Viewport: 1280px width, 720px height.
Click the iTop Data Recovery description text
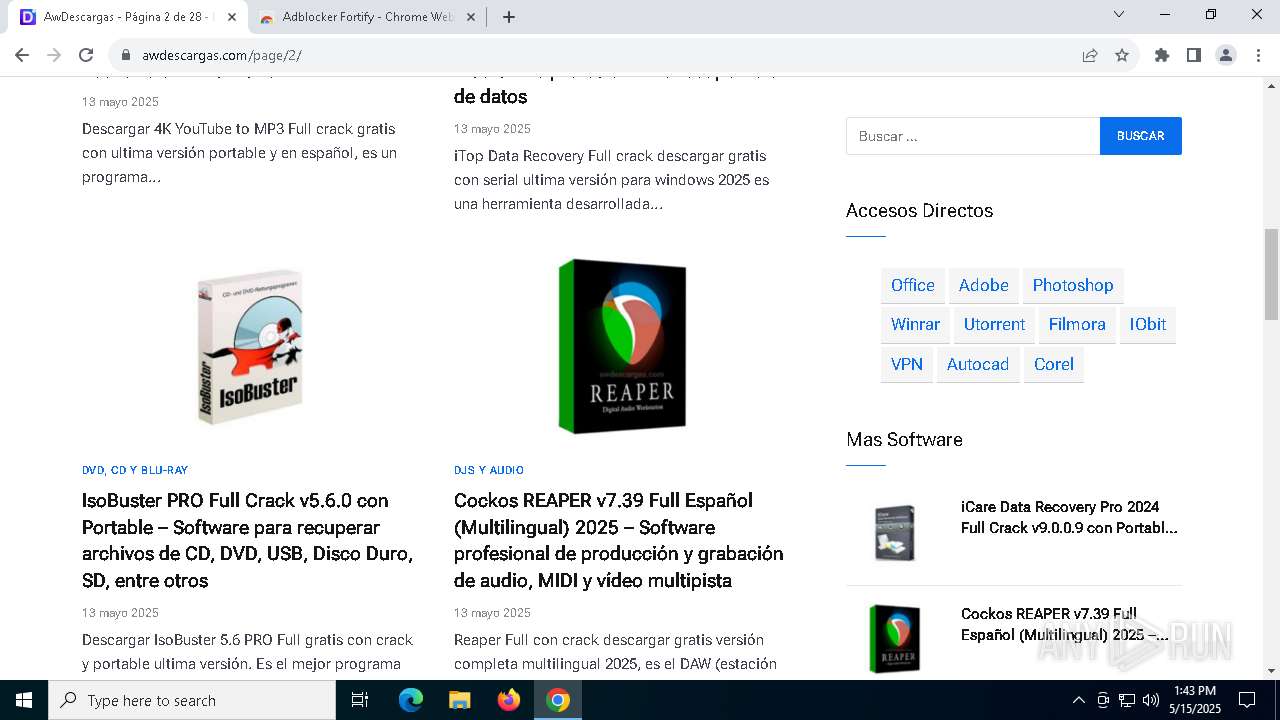coord(612,180)
